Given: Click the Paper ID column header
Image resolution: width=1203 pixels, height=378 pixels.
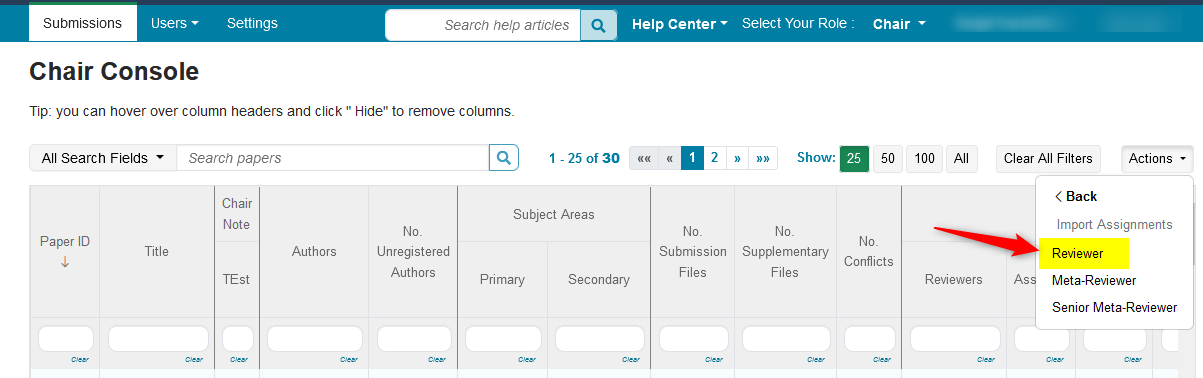Looking at the screenshot, I should tap(65, 241).
